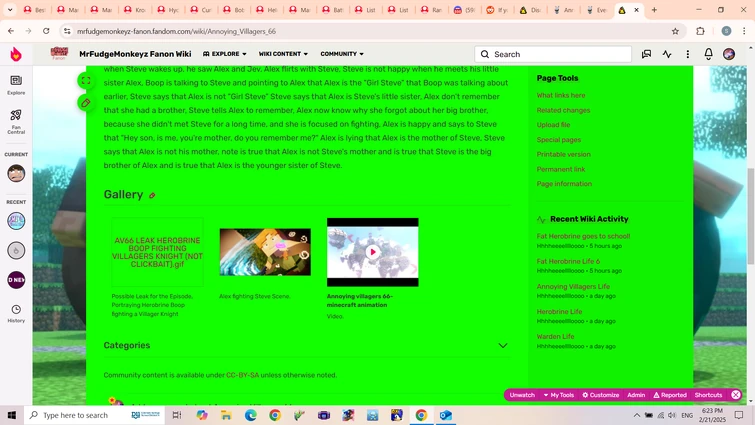Open What links here

[561, 95]
